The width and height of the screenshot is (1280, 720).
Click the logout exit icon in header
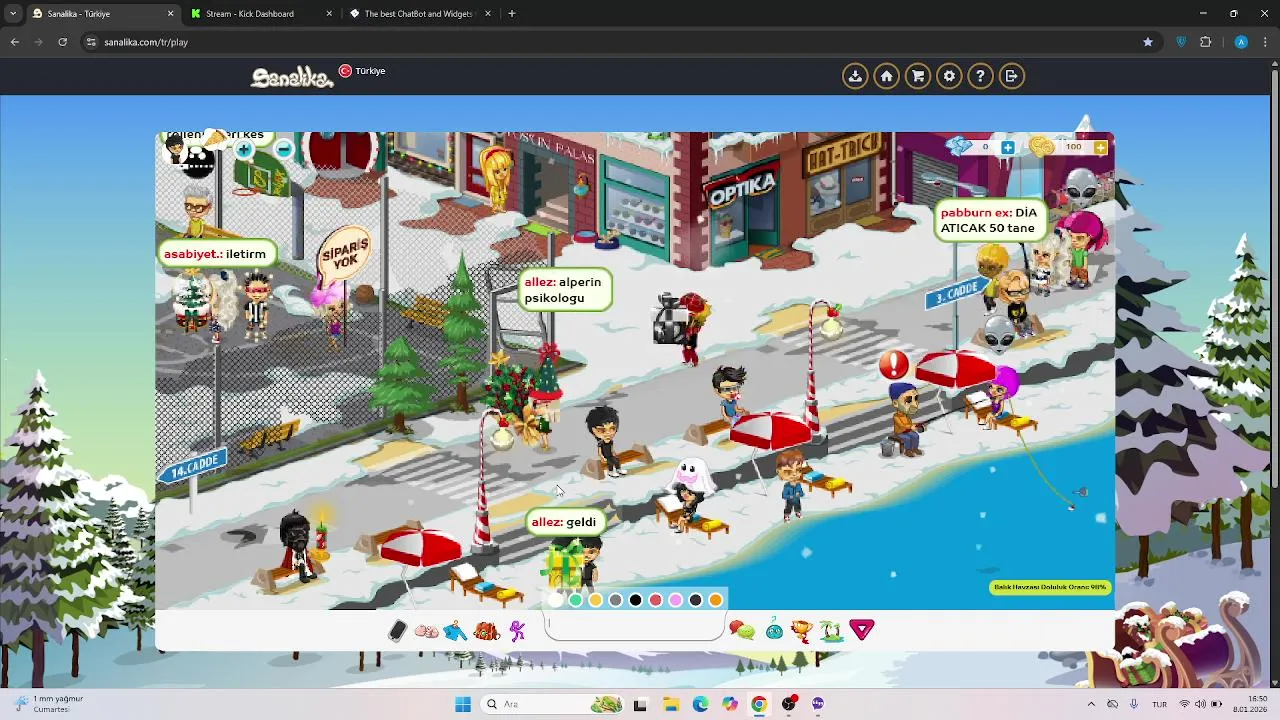(1011, 76)
